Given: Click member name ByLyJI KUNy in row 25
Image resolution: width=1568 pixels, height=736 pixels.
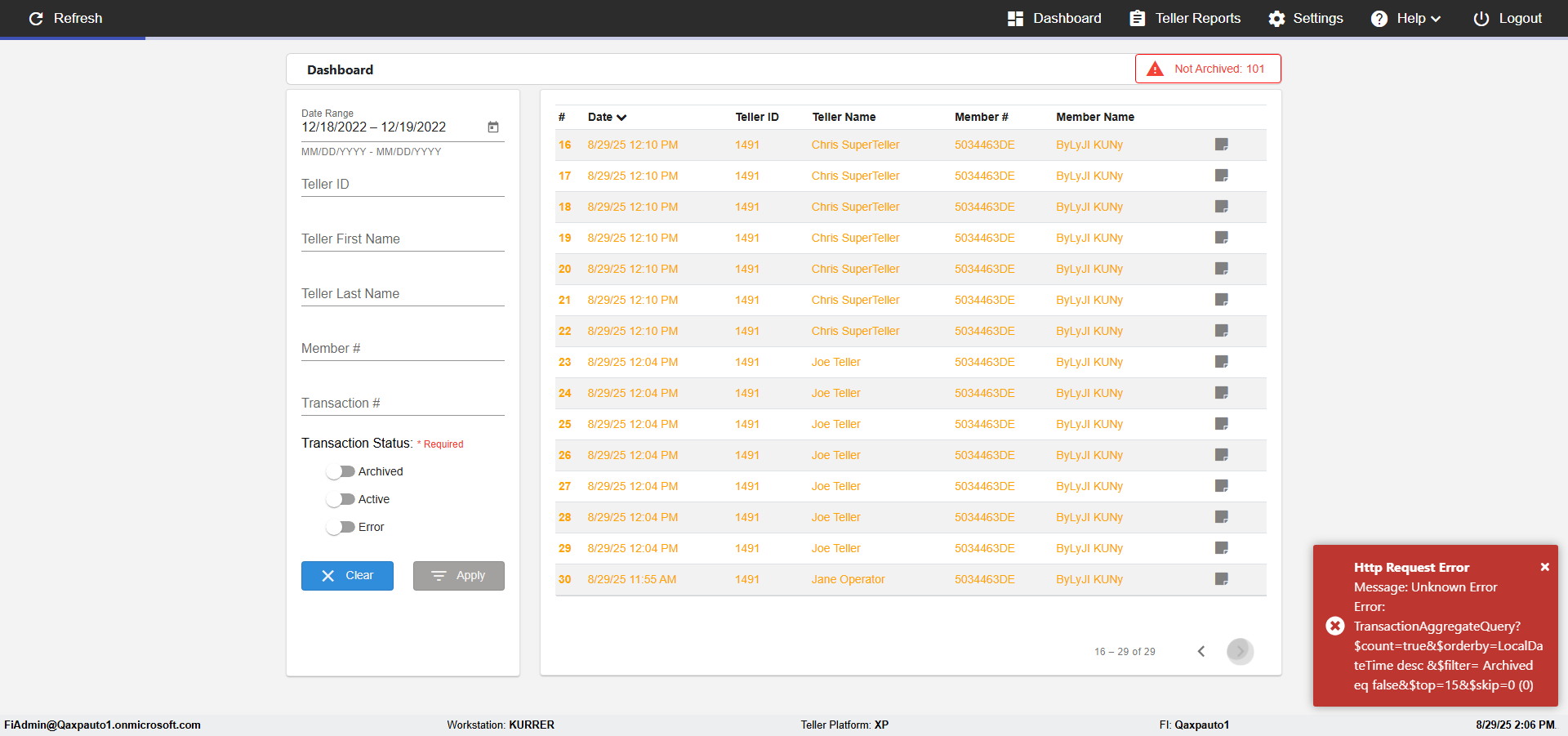Looking at the screenshot, I should click(1089, 424).
